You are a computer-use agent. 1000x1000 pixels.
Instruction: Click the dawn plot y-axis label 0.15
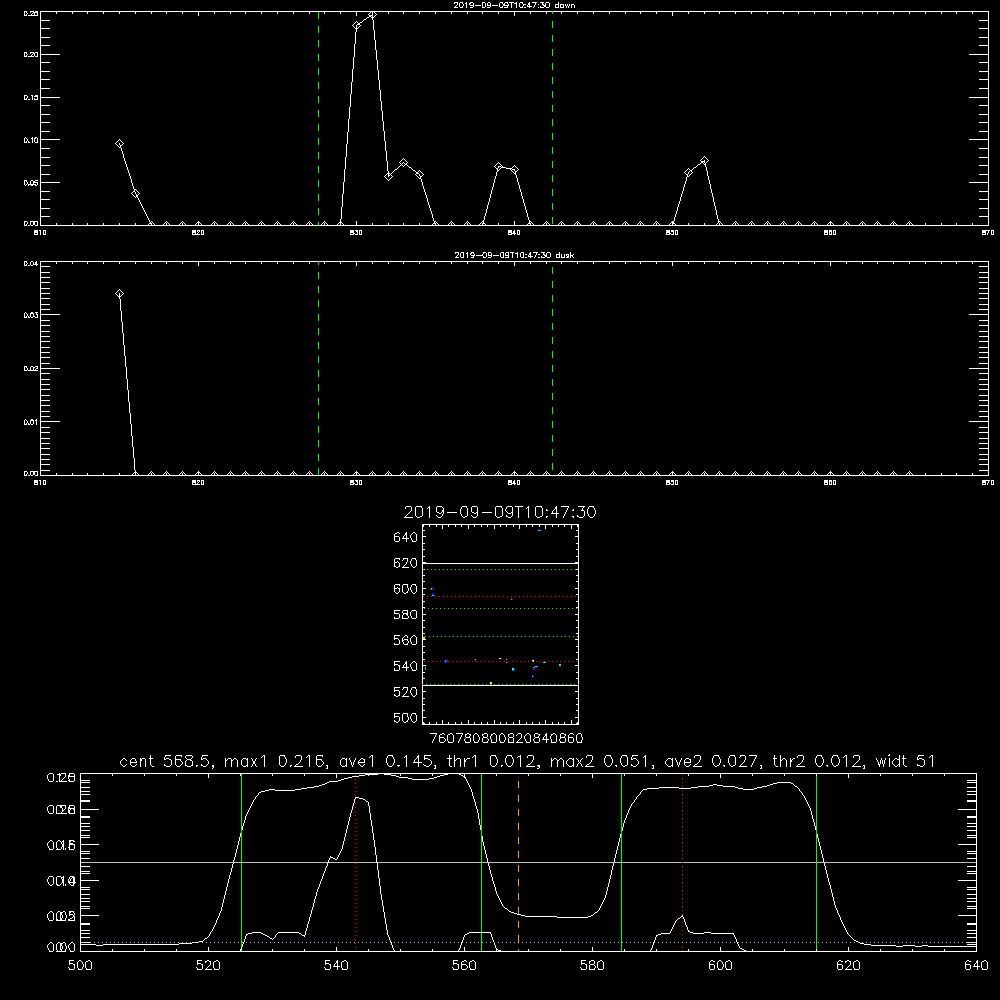(31, 98)
